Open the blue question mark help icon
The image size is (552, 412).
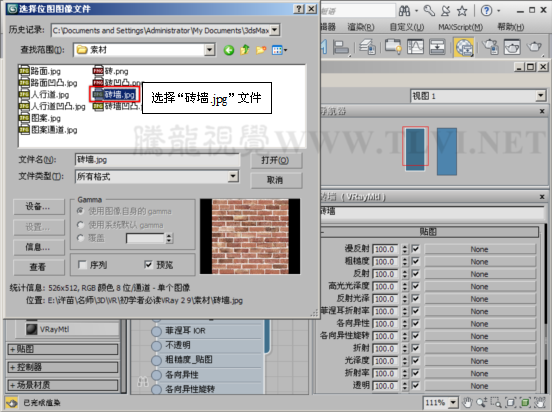(x=487, y=11)
